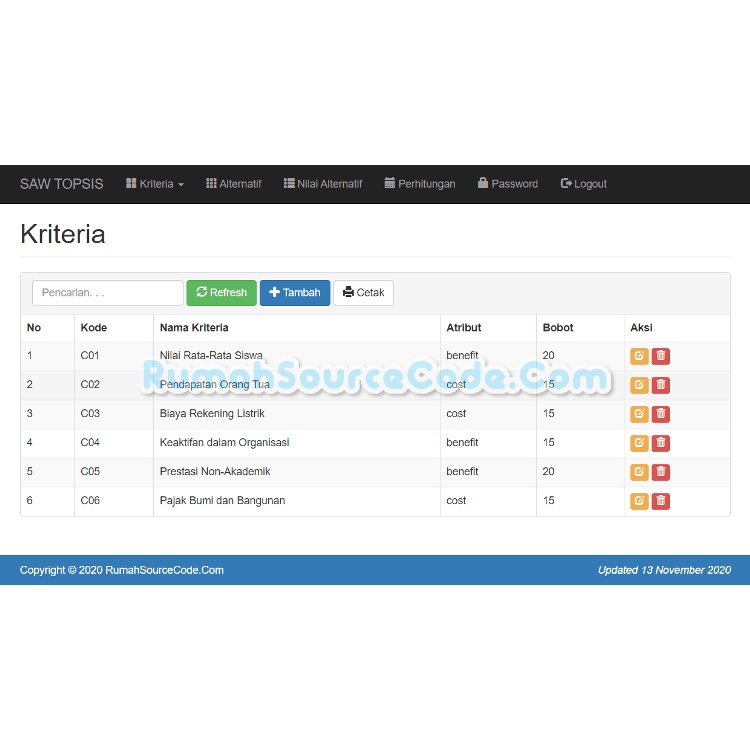Edit the Prestasi Non-Akademik criterion

639,472
